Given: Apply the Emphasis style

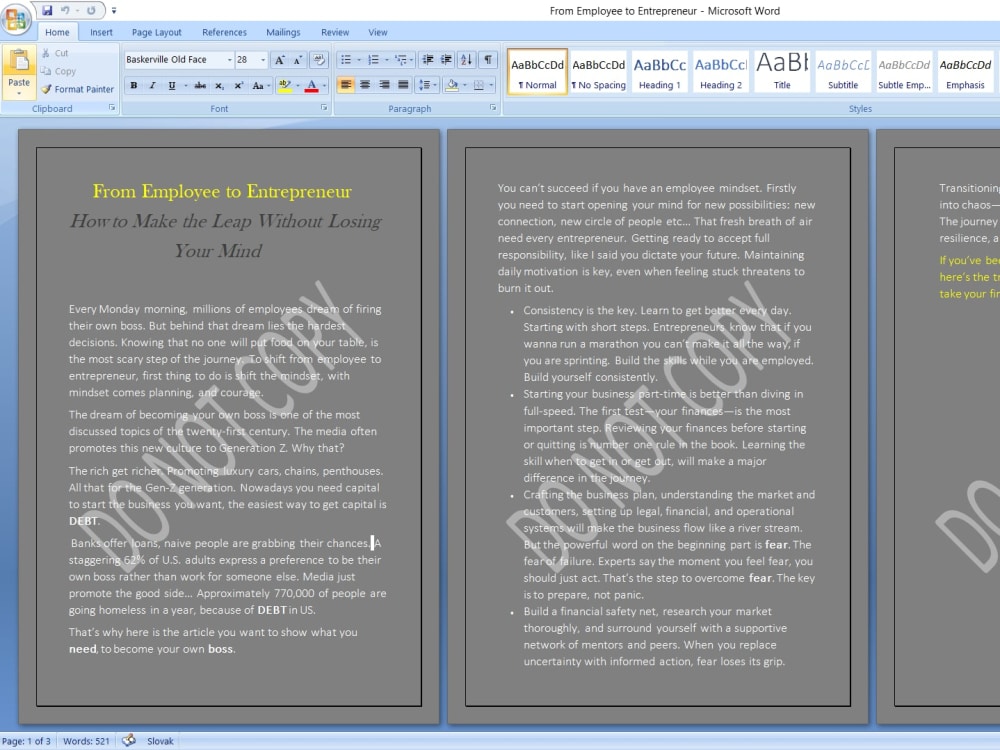Looking at the screenshot, I should coord(966,72).
